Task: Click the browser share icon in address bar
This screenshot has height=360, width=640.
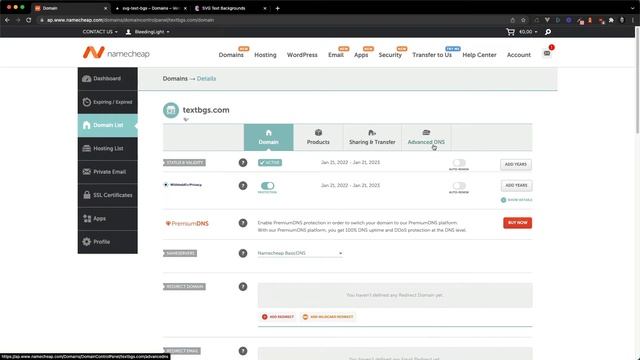Action: [513, 20]
